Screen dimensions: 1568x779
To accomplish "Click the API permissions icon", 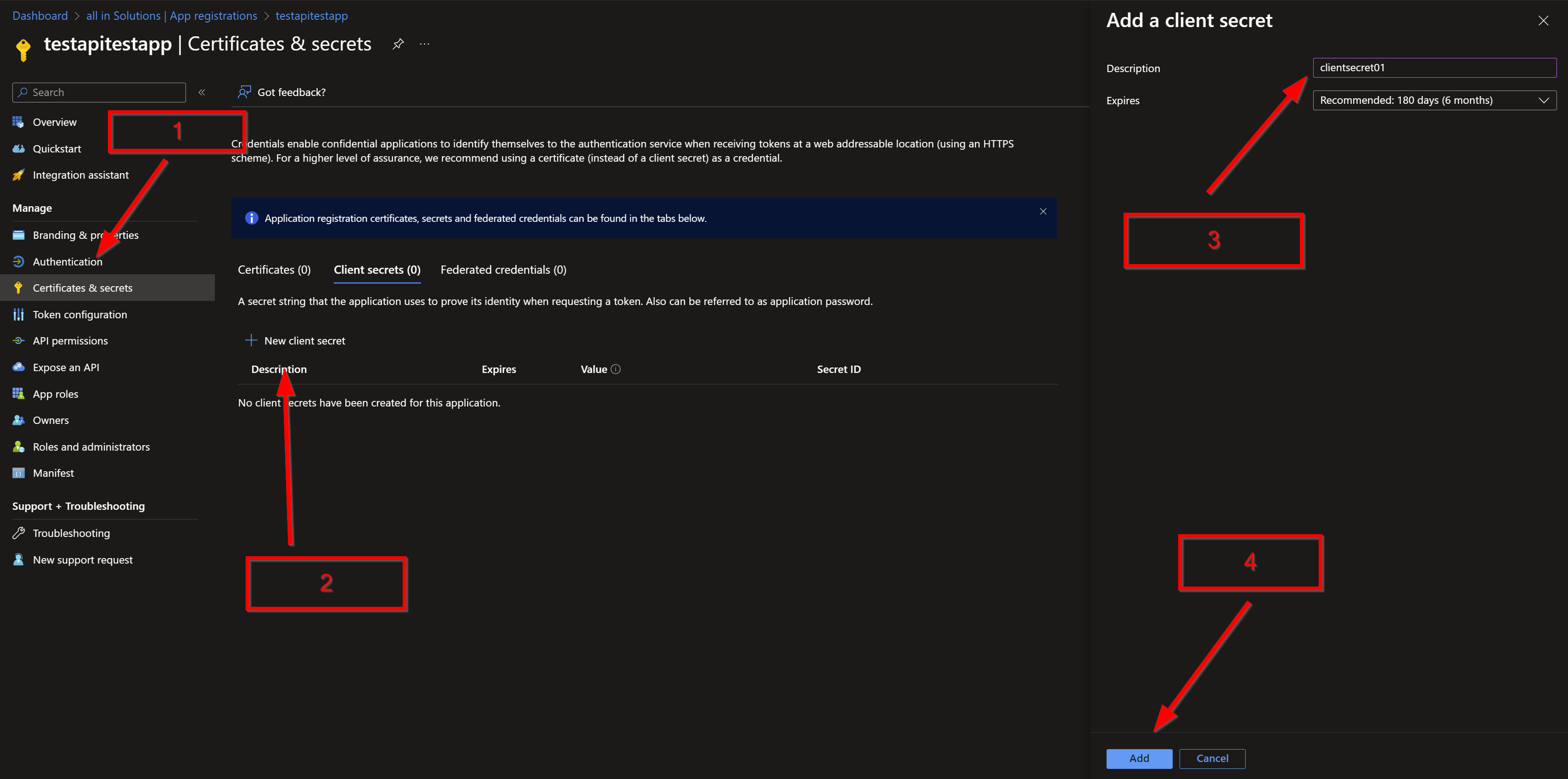I will tap(18, 340).
